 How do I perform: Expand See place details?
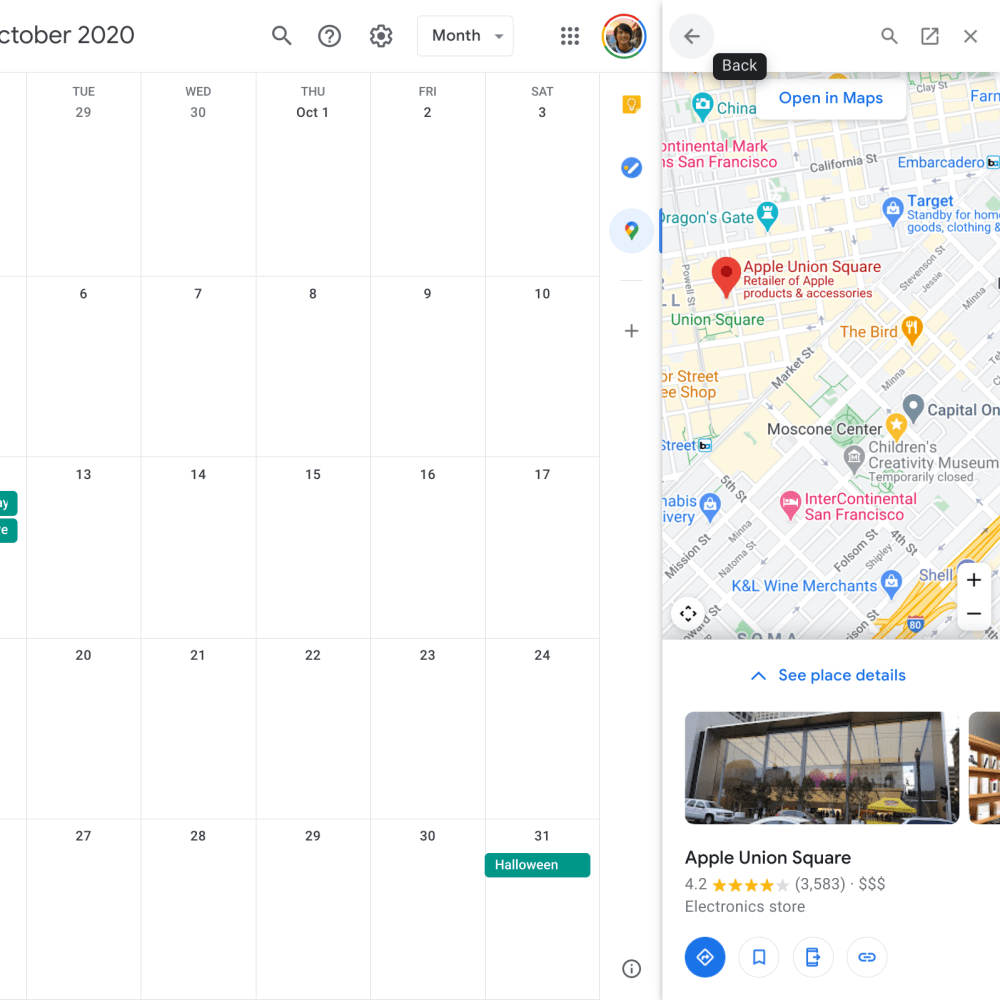[828, 676]
